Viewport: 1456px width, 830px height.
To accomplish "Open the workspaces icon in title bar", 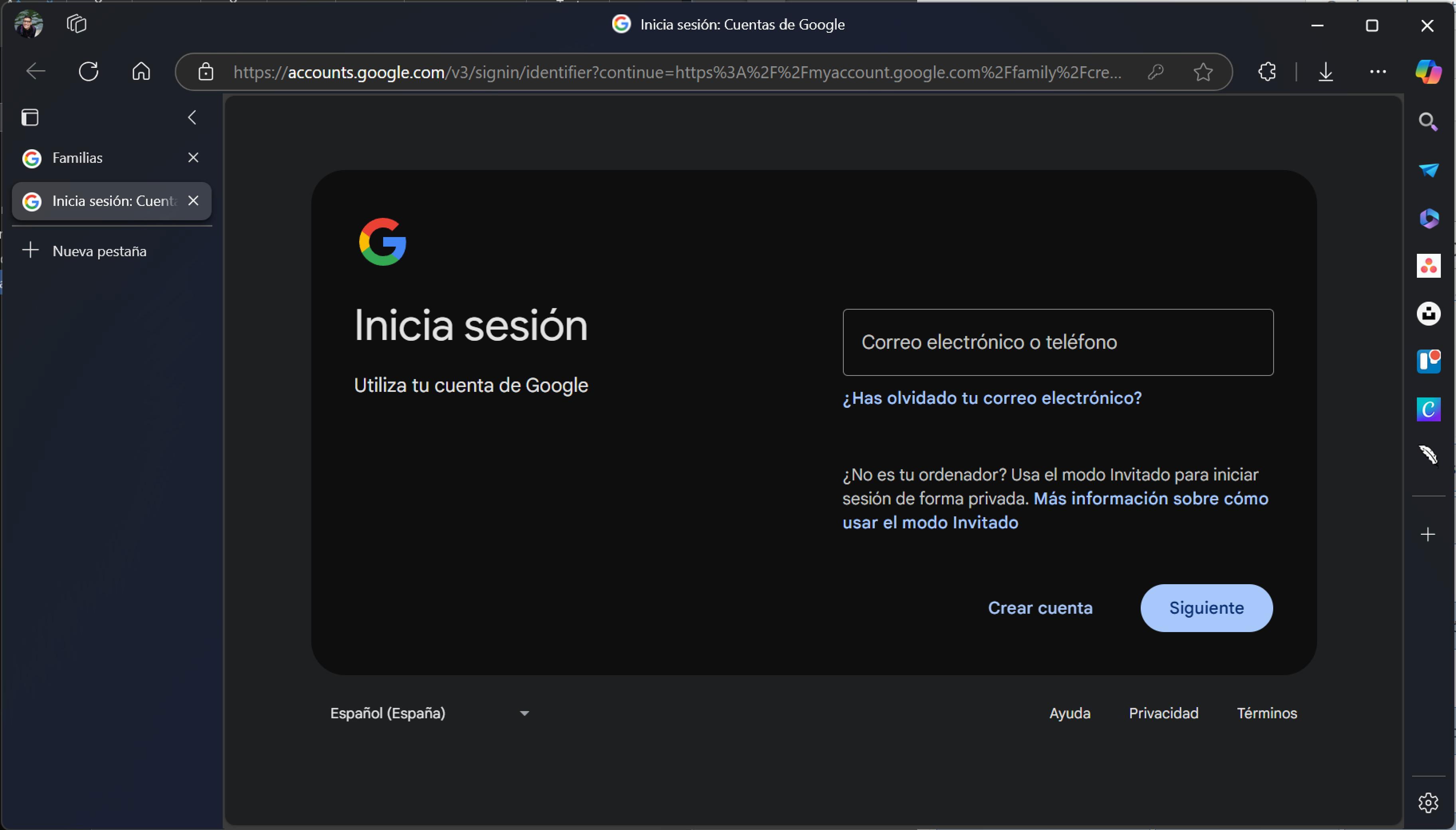I will click(x=76, y=24).
